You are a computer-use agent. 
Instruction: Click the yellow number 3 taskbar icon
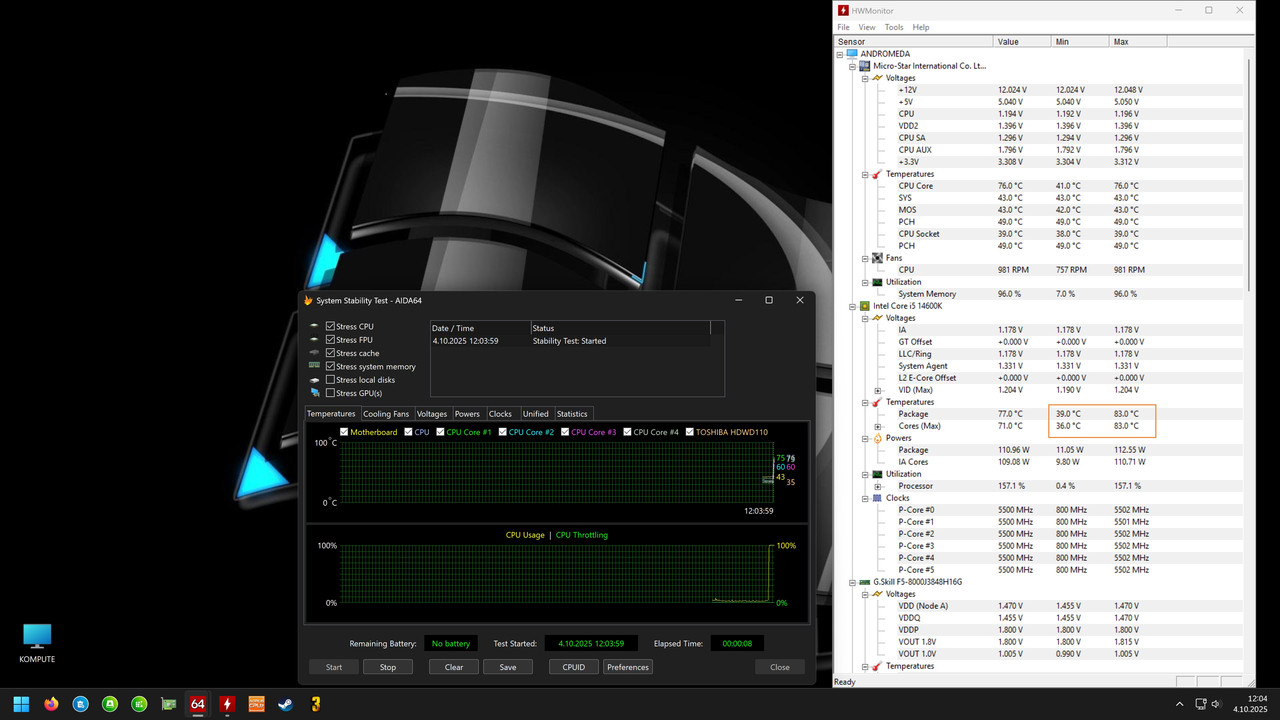[x=315, y=704]
